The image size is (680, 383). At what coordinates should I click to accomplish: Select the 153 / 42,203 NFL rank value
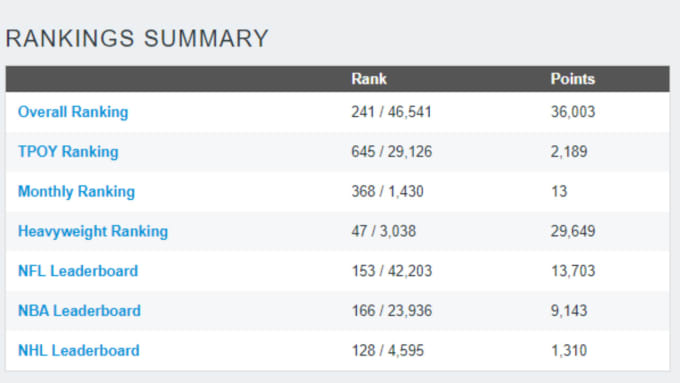[x=392, y=271]
